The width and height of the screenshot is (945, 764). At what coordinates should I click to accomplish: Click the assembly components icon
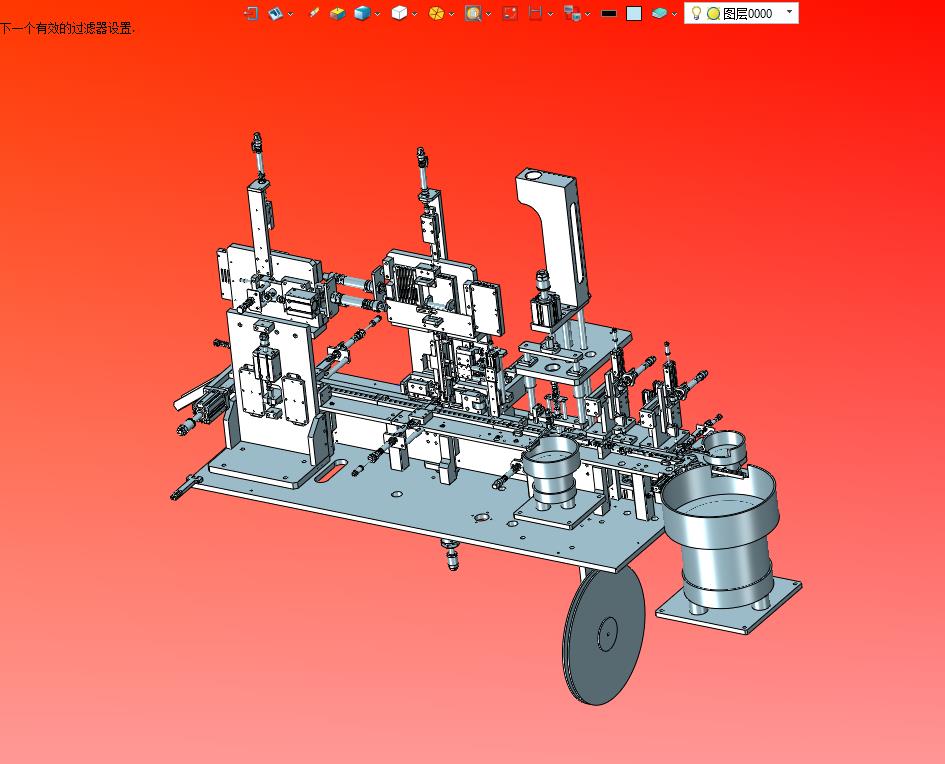coord(572,13)
